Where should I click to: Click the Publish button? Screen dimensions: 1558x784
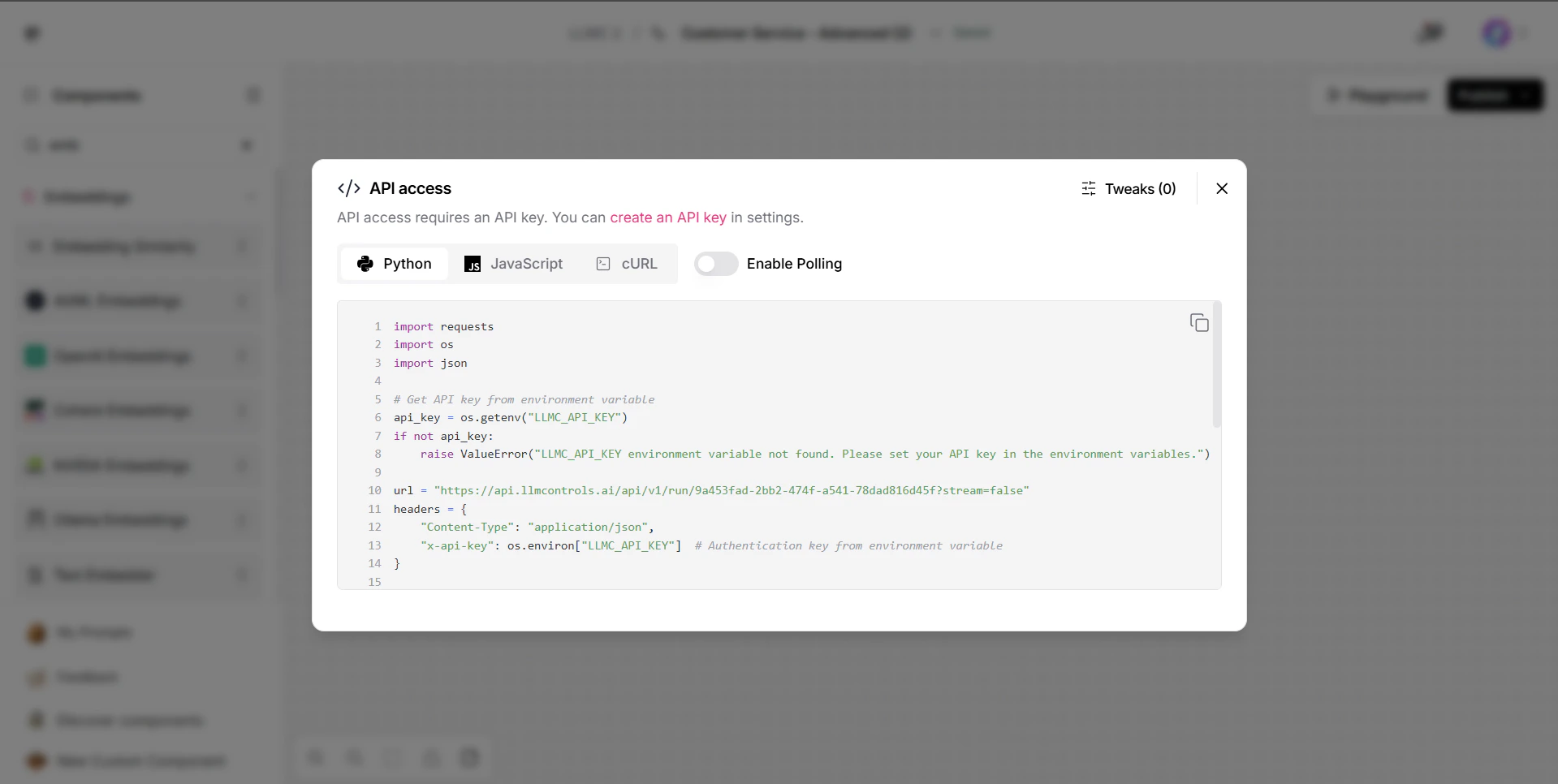point(1487,95)
